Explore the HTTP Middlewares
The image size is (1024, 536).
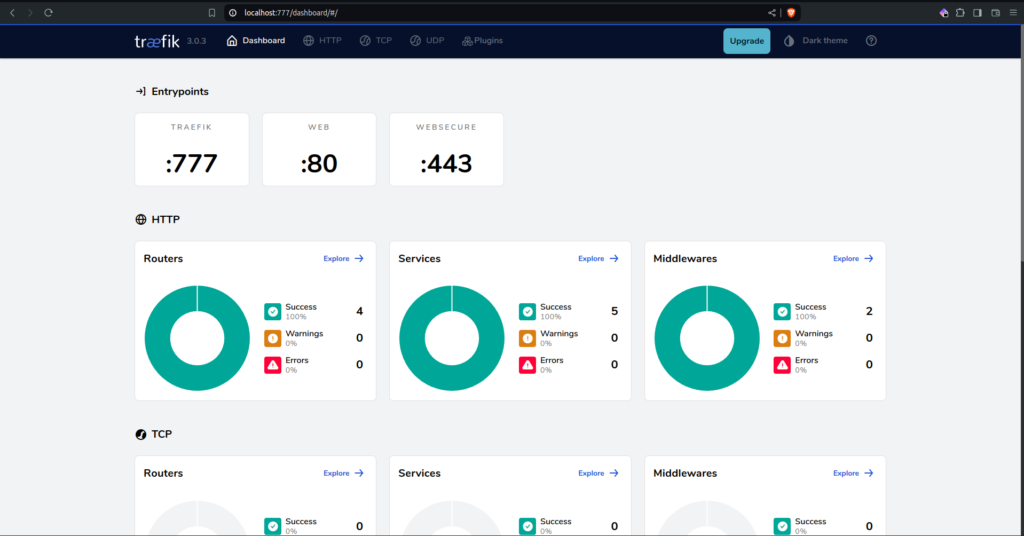point(853,259)
